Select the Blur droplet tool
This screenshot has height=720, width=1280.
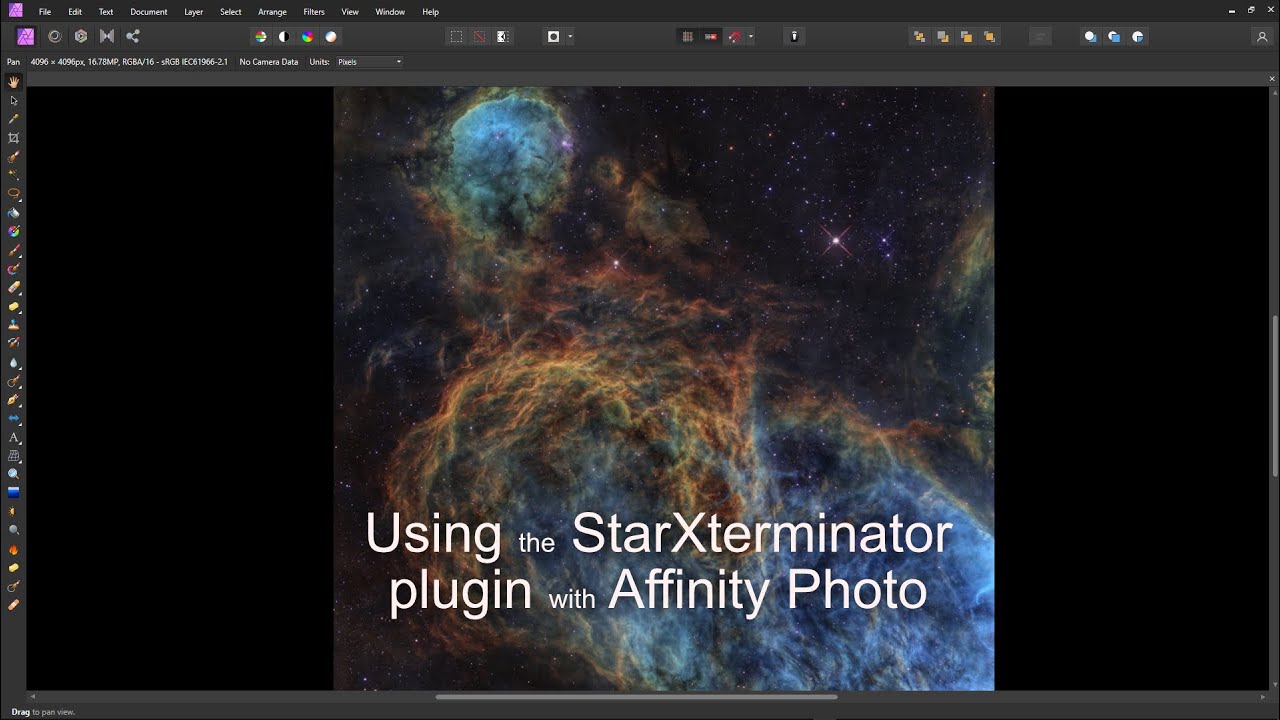[x=14, y=363]
